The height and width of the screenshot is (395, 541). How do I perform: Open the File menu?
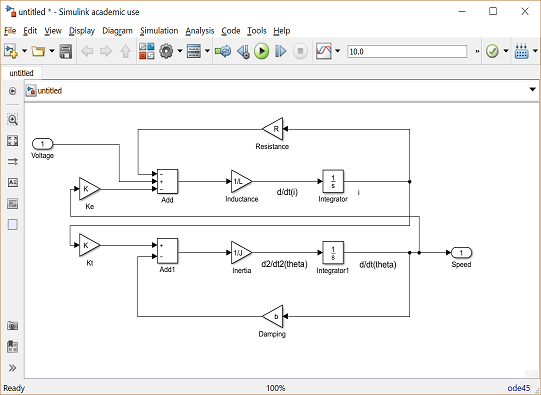coord(10,31)
